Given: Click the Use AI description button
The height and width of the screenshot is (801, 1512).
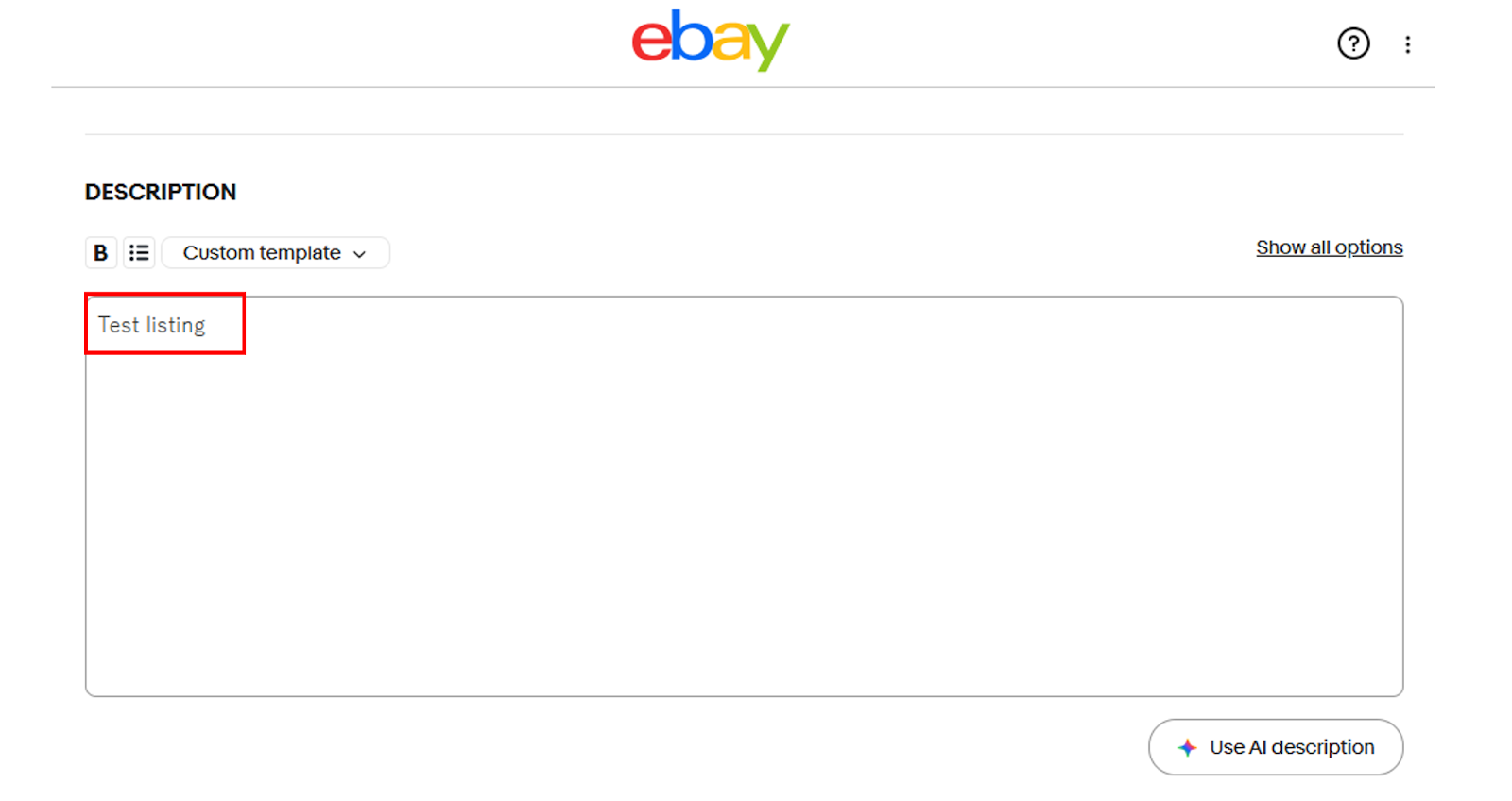Looking at the screenshot, I should [1276, 747].
